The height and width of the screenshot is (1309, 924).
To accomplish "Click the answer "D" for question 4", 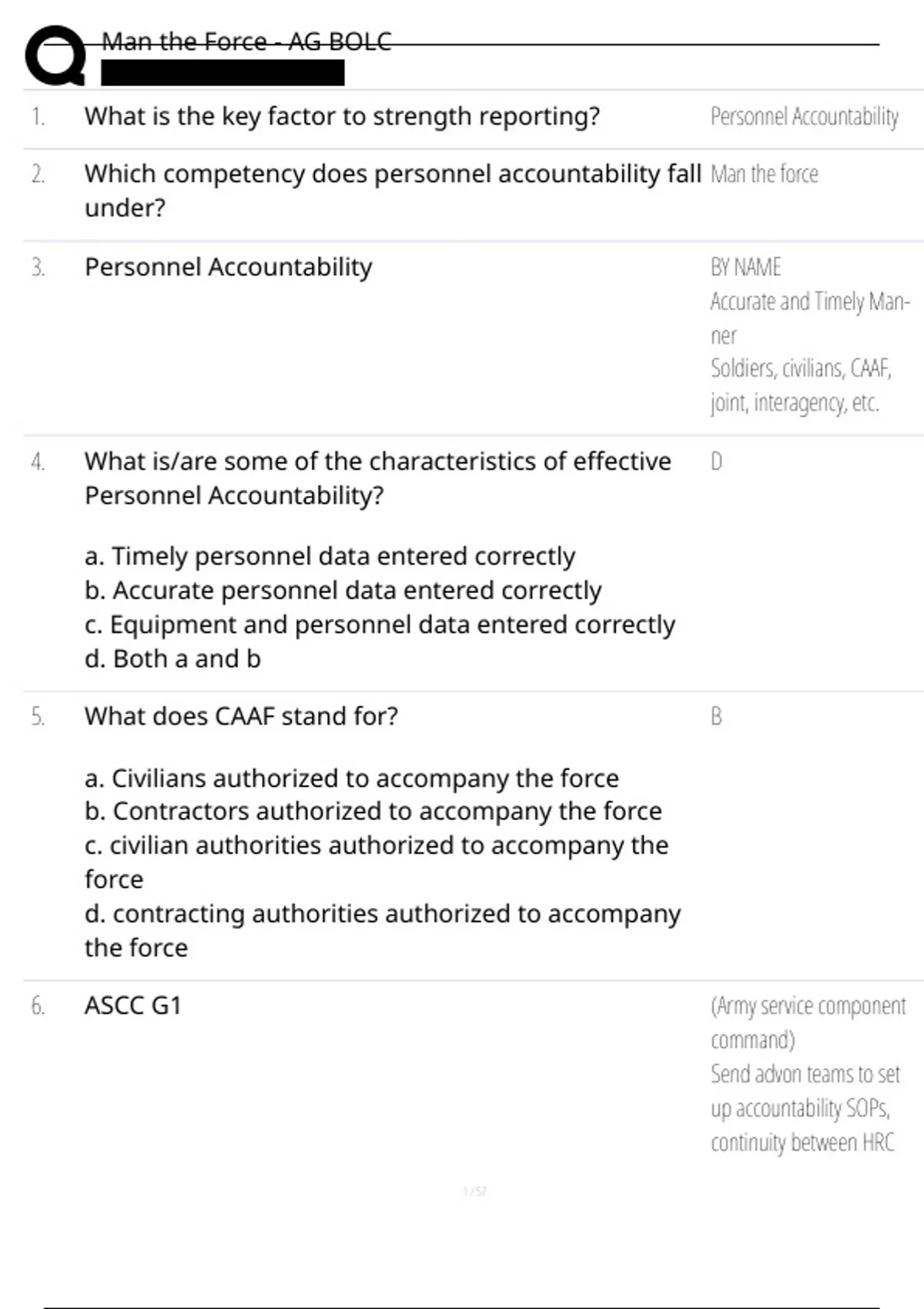I will 716,461.
